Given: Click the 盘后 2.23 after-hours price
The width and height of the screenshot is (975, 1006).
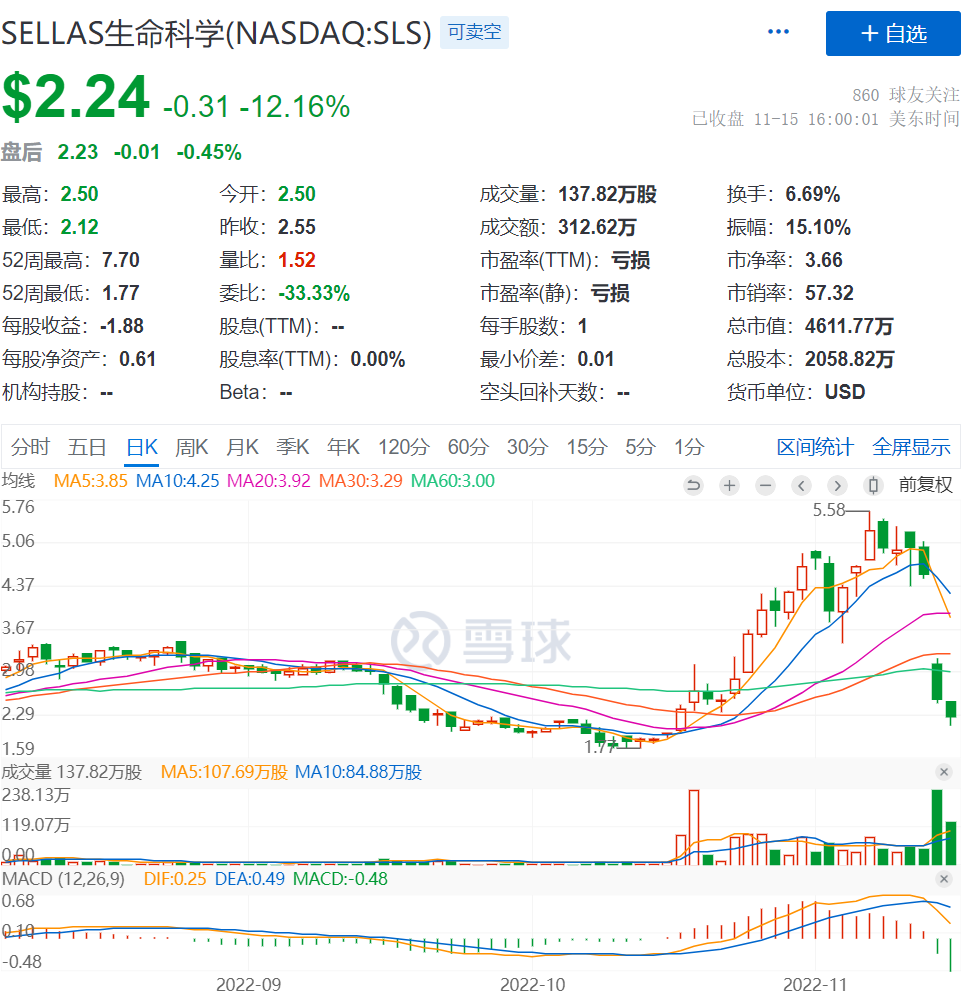Looking at the screenshot, I should [78, 152].
